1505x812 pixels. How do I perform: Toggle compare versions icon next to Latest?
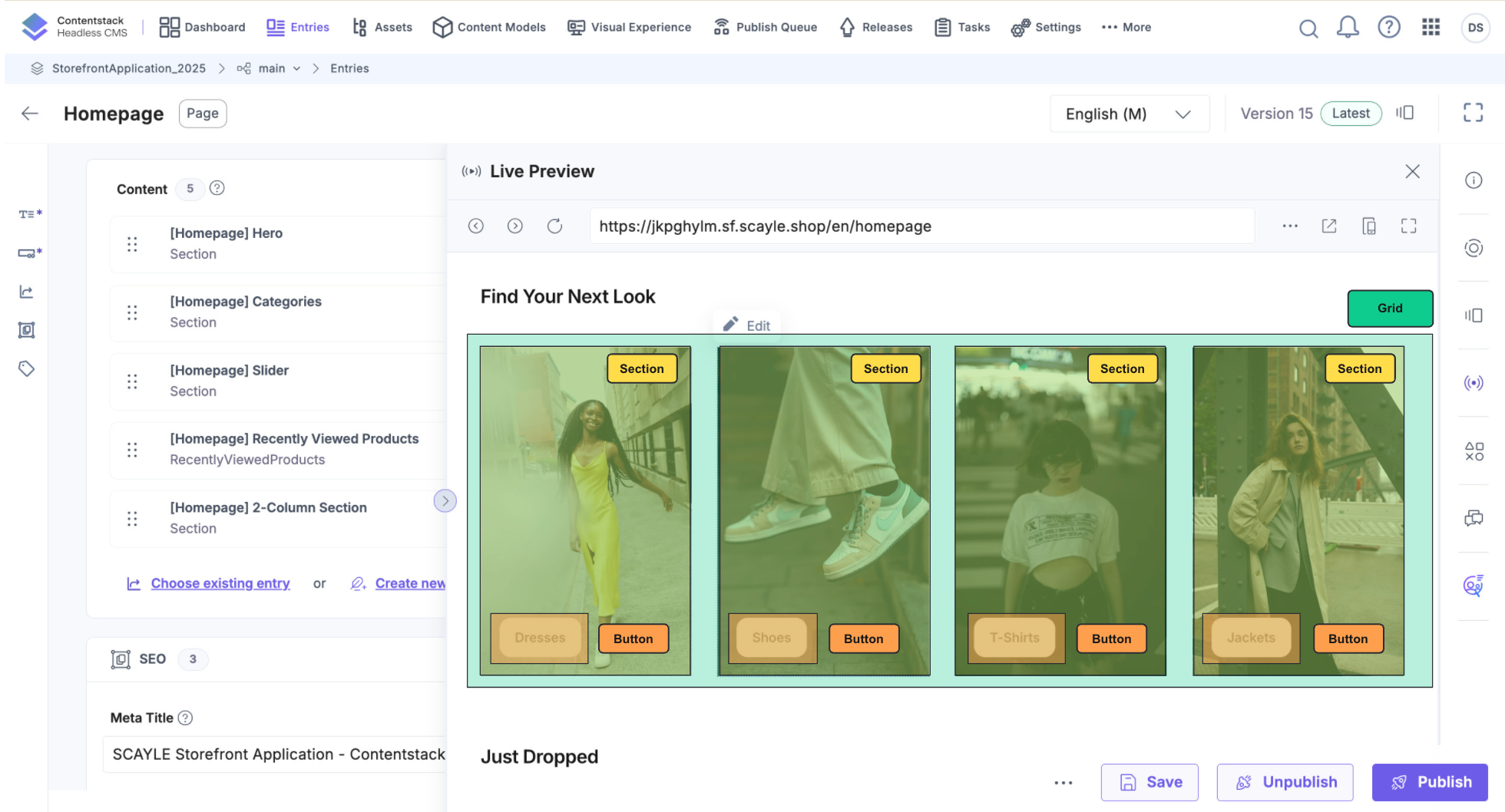1404,113
